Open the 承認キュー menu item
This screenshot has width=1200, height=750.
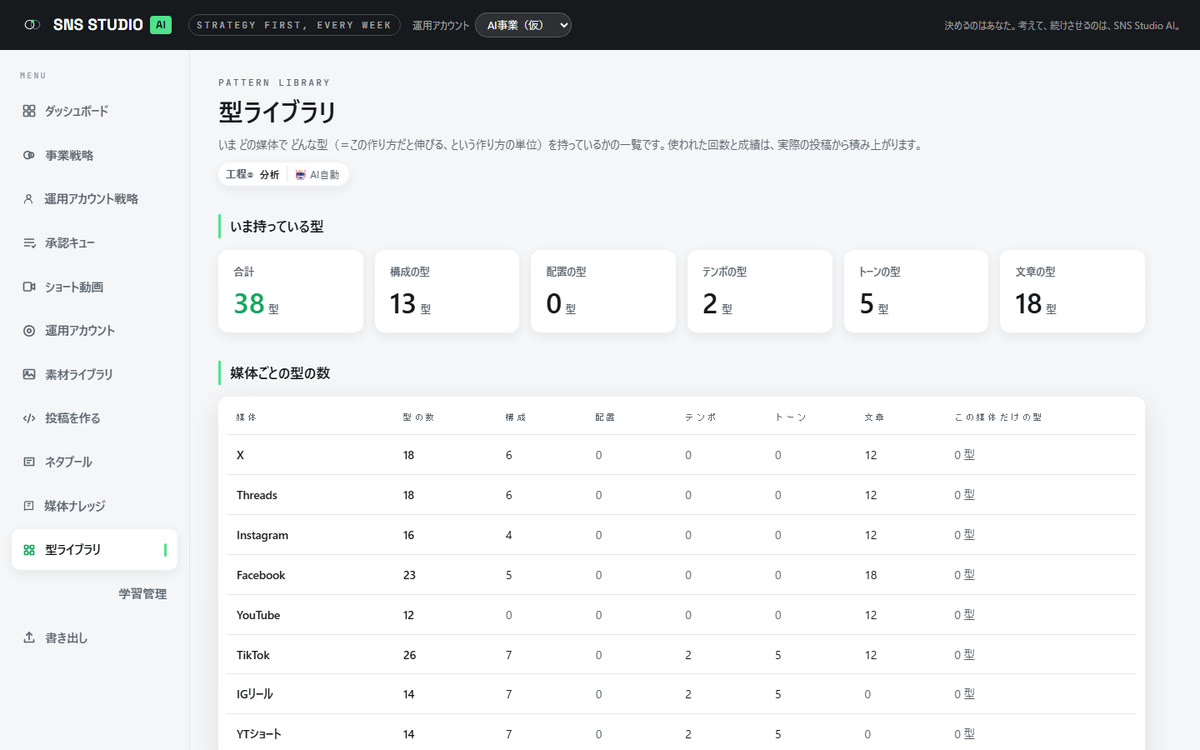[x=95, y=243]
